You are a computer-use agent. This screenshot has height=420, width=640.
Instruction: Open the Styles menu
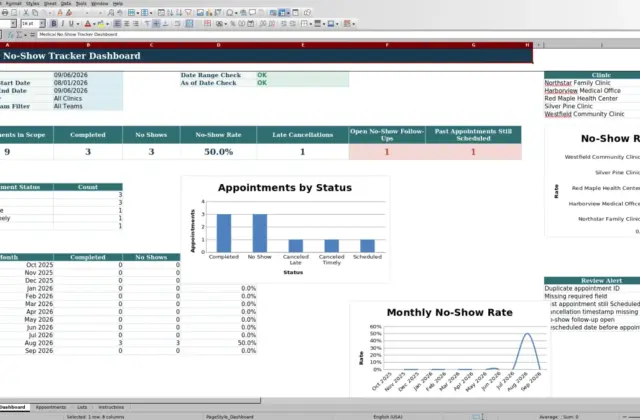(33, 3)
